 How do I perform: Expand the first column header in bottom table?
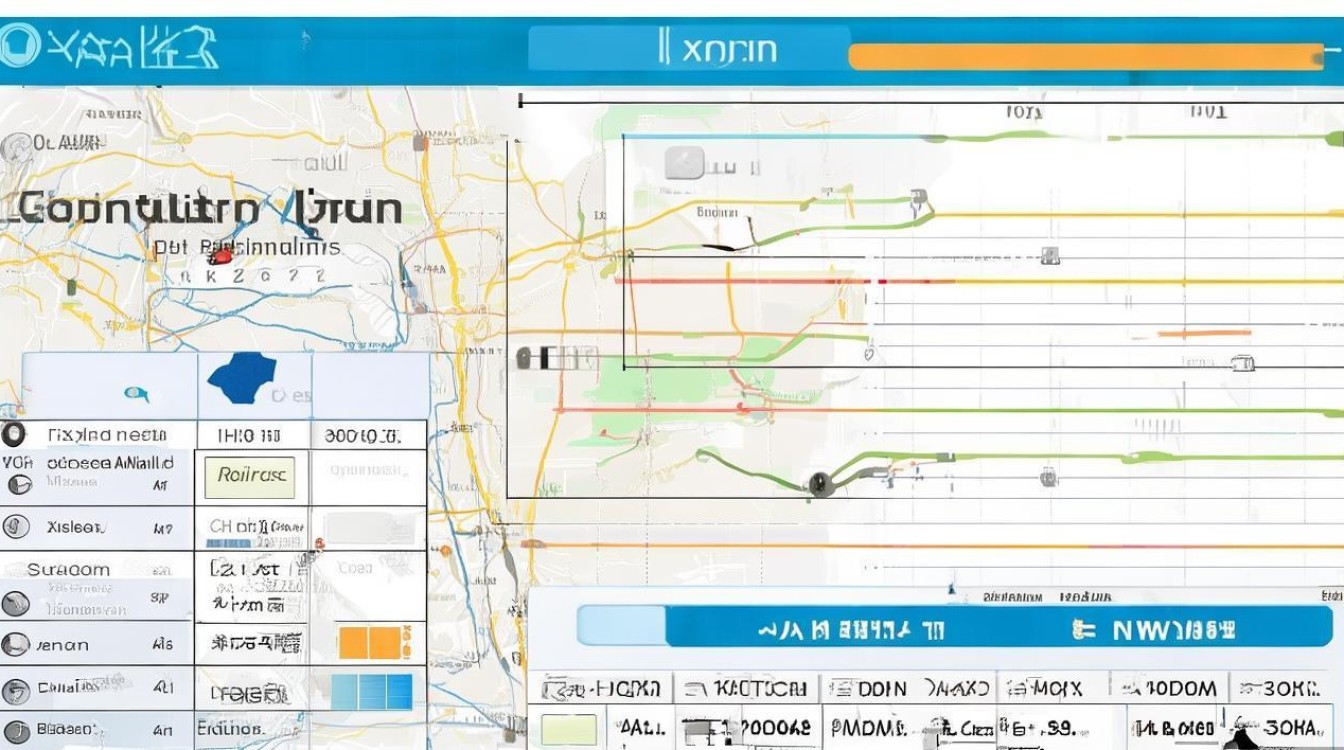point(600,688)
